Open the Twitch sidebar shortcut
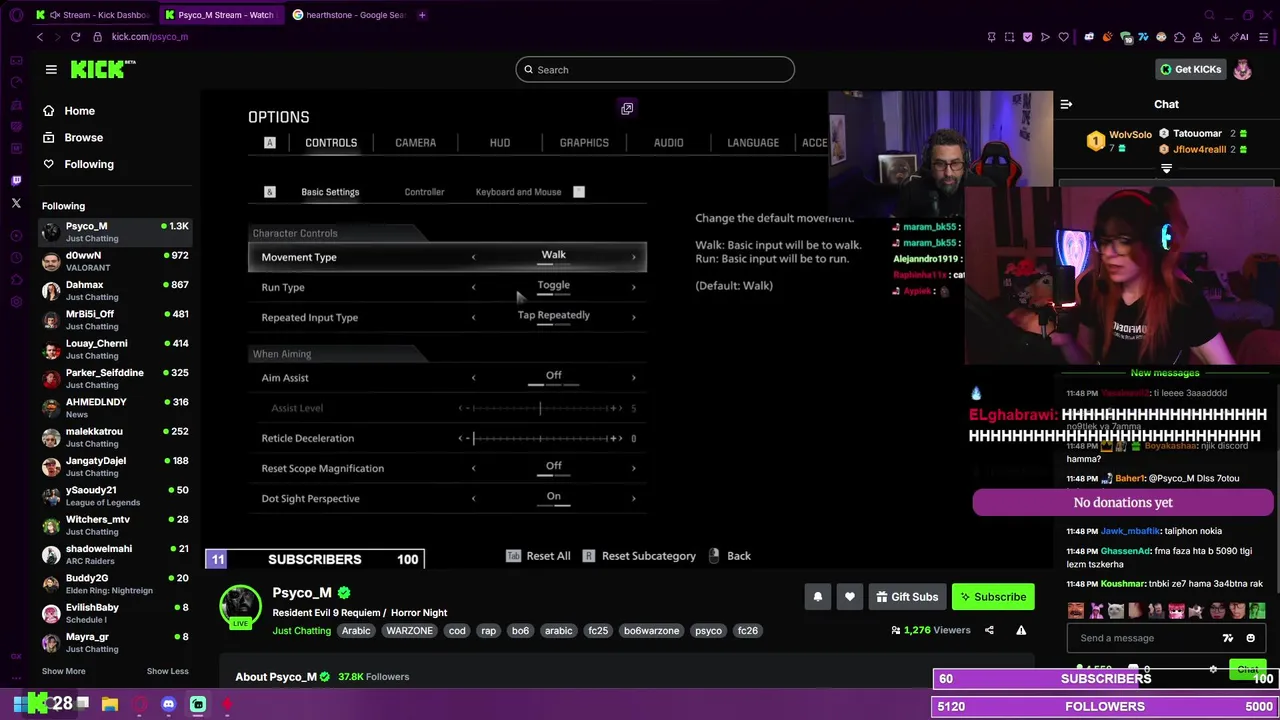Screen dimensions: 1280x720 click(16, 181)
